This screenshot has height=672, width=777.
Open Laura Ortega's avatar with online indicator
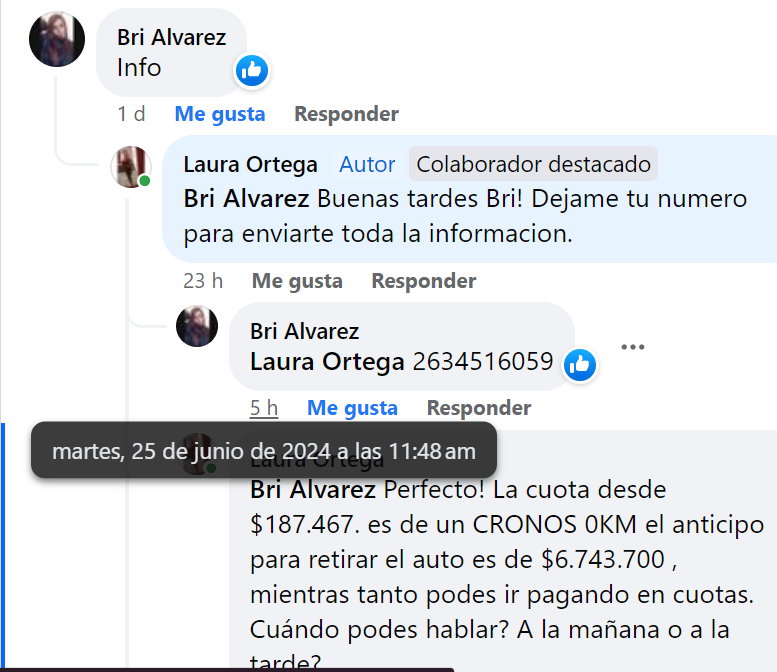click(x=131, y=167)
